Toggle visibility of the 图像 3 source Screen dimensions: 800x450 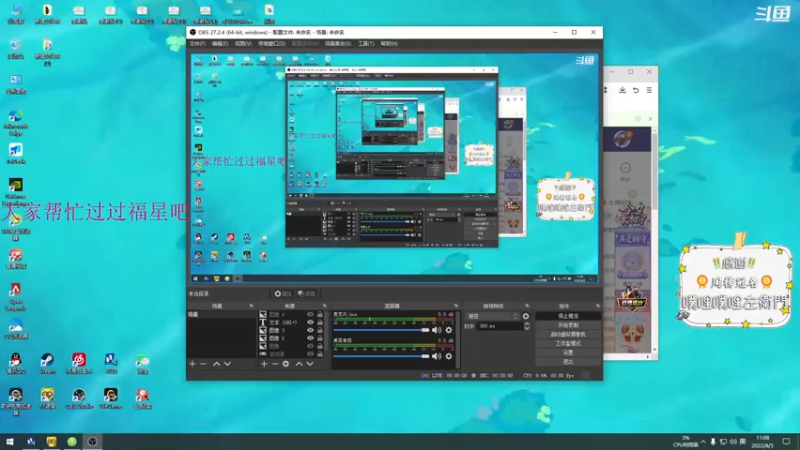pyautogui.click(x=310, y=330)
